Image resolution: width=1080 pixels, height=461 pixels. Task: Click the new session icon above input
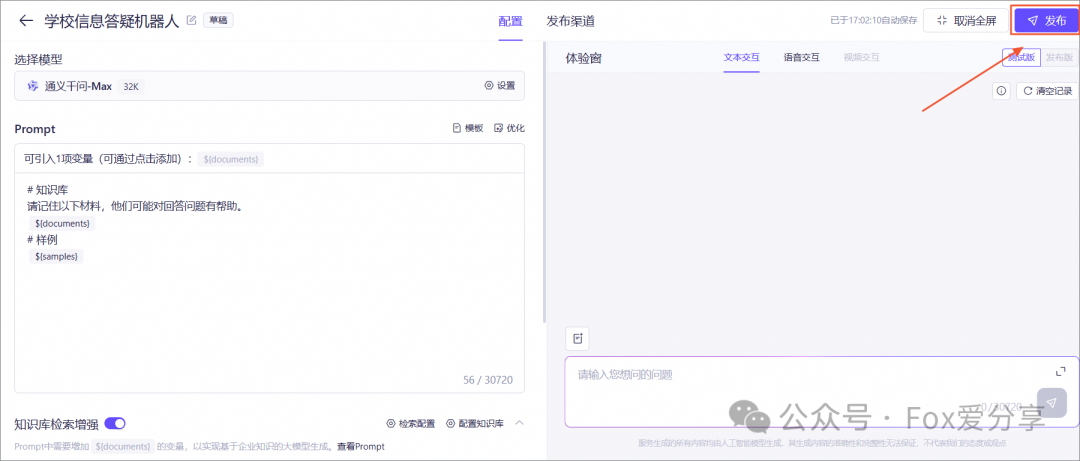[x=577, y=338]
